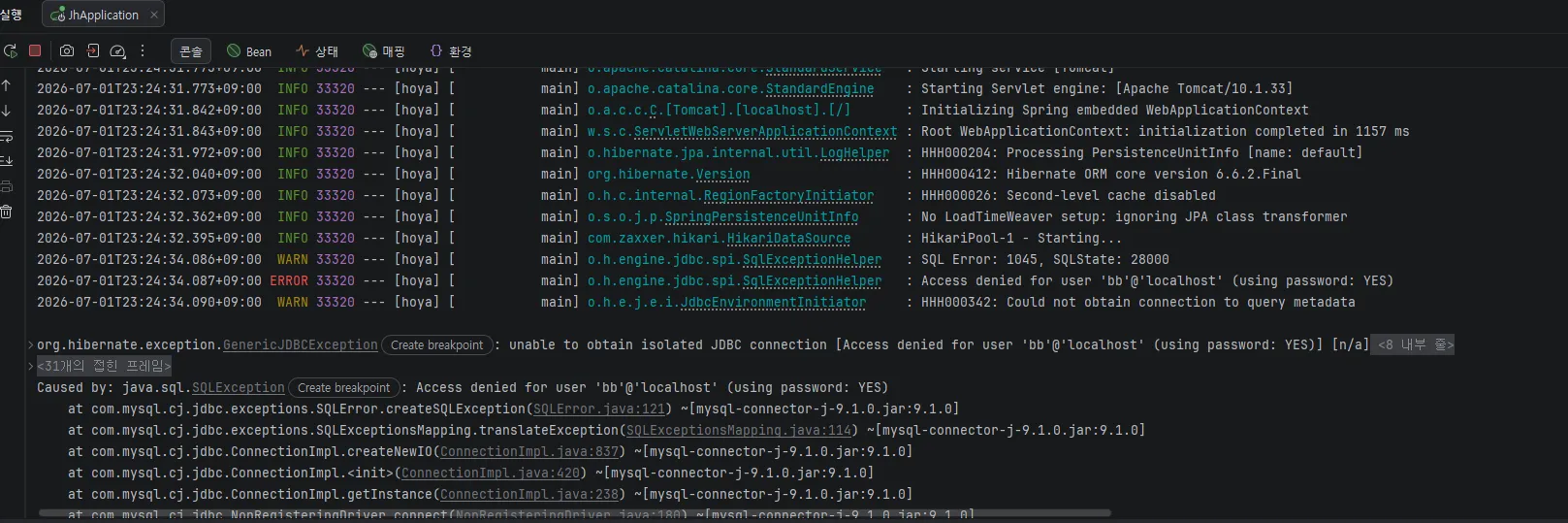Screen dimensions: 1568x523
Task: Switch to the 콘솔 tab
Action: [x=191, y=51]
